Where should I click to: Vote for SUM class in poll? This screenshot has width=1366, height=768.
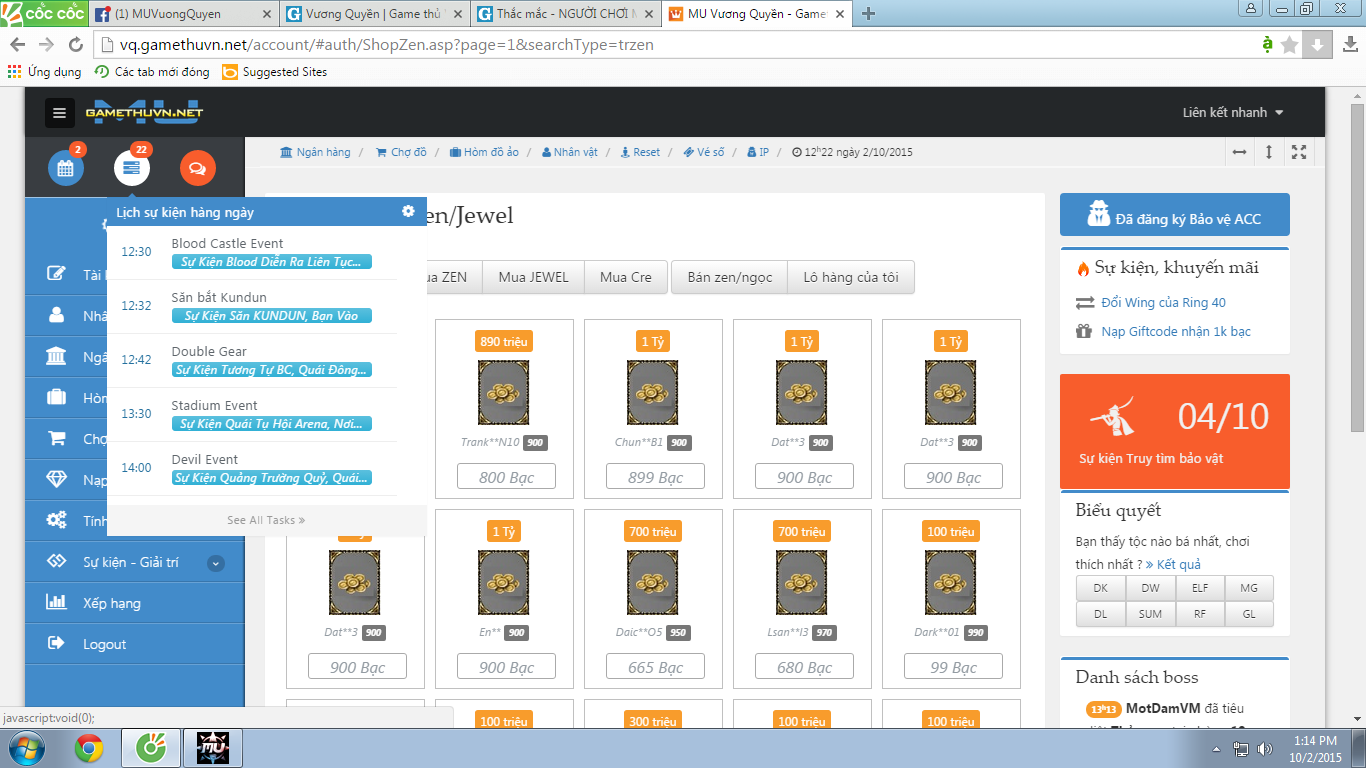coord(1150,613)
